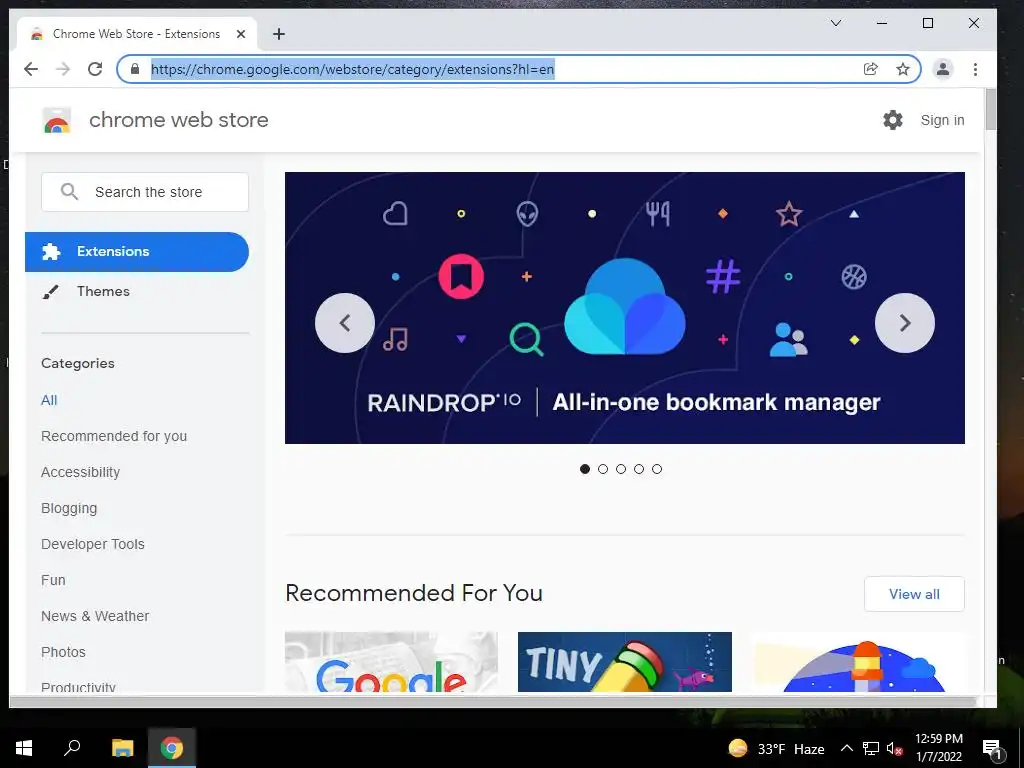Go back with the browser back arrow
The width and height of the screenshot is (1024, 768).
(x=31, y=69)
